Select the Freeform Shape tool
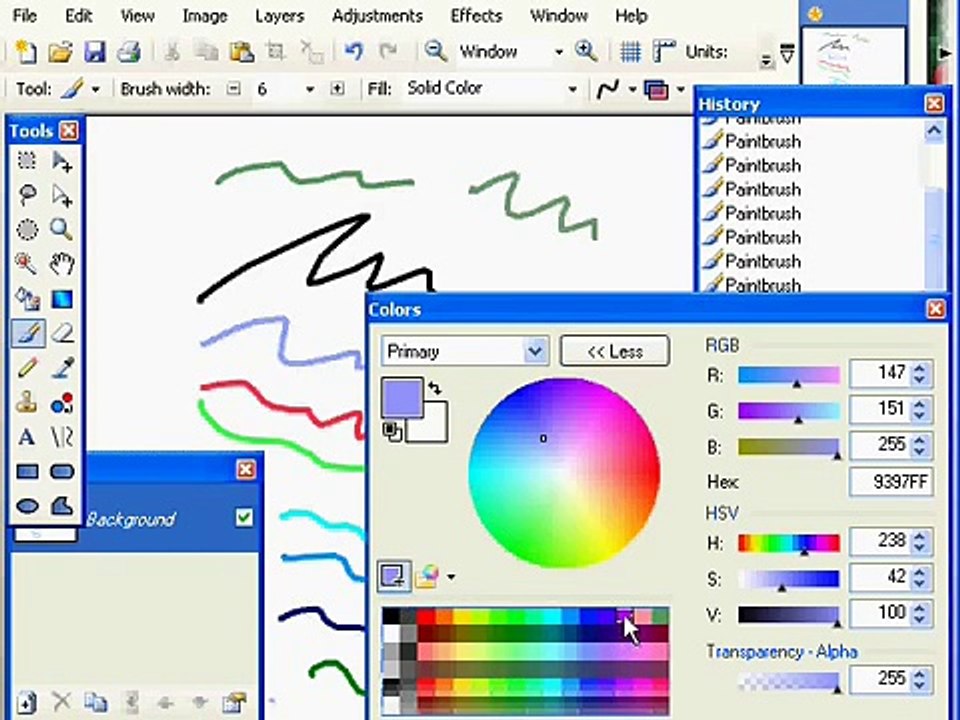This screenshot has height=720, width=960. tap(62, 506)
